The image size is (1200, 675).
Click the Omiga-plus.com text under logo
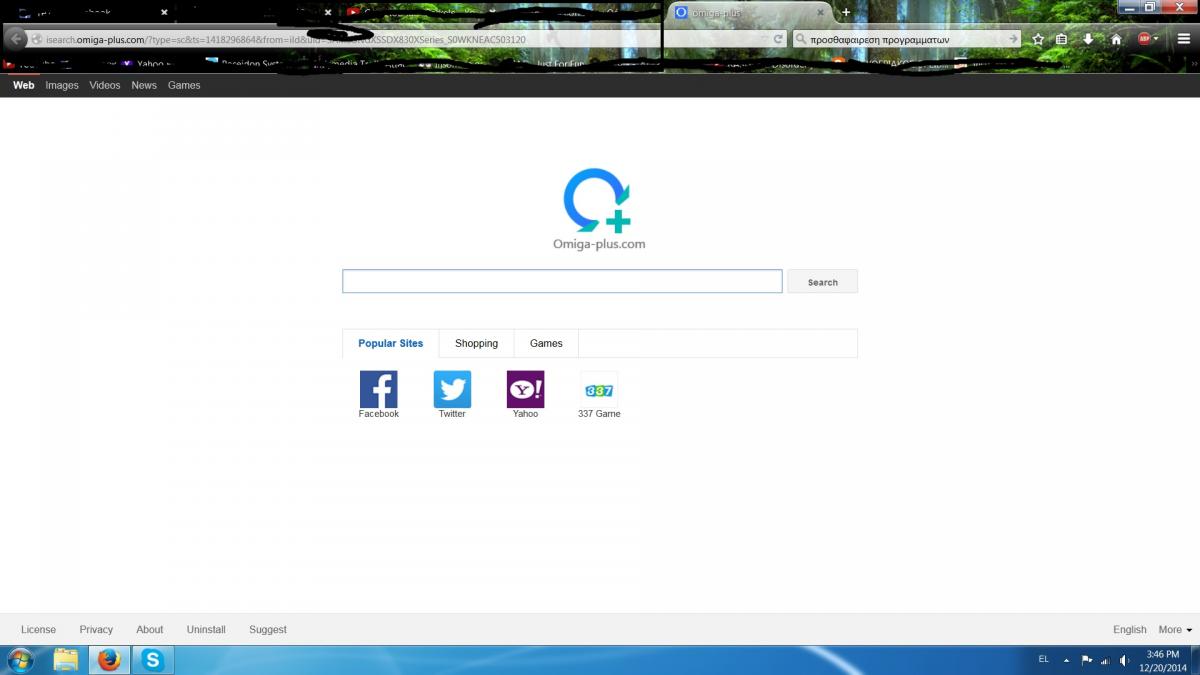[599, 244]
